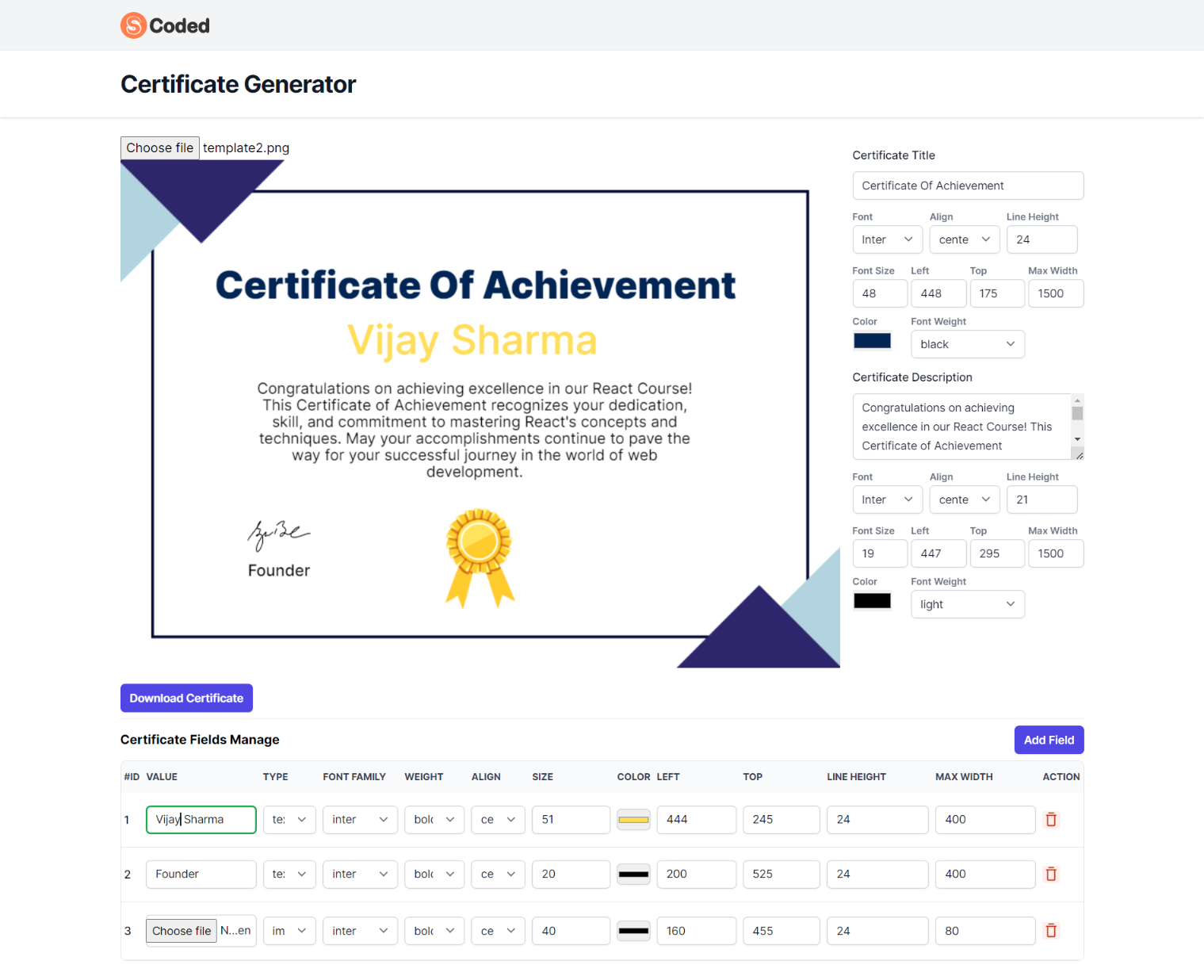Image resolution: width=1204 pixels, height=980 pixels.
Task: Click the Founder value field
Action: point(201,874)
